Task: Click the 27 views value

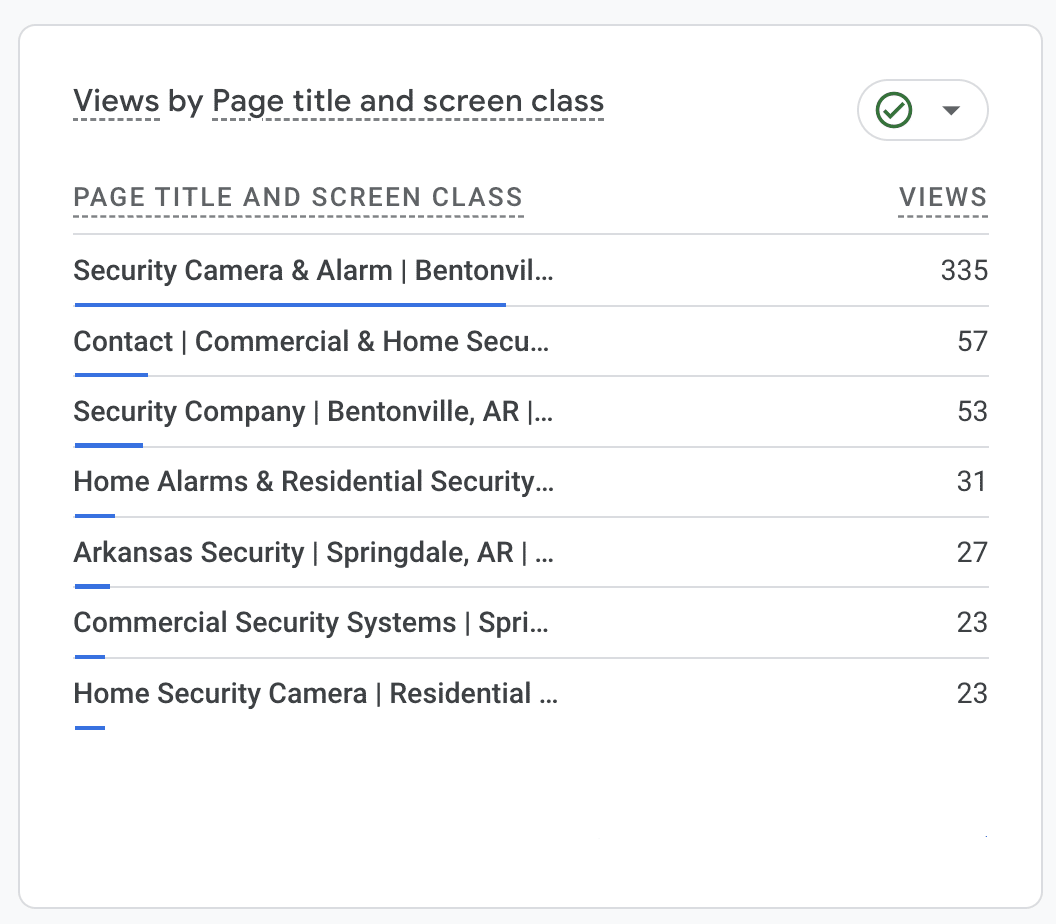Action: (x=972, y=553)
